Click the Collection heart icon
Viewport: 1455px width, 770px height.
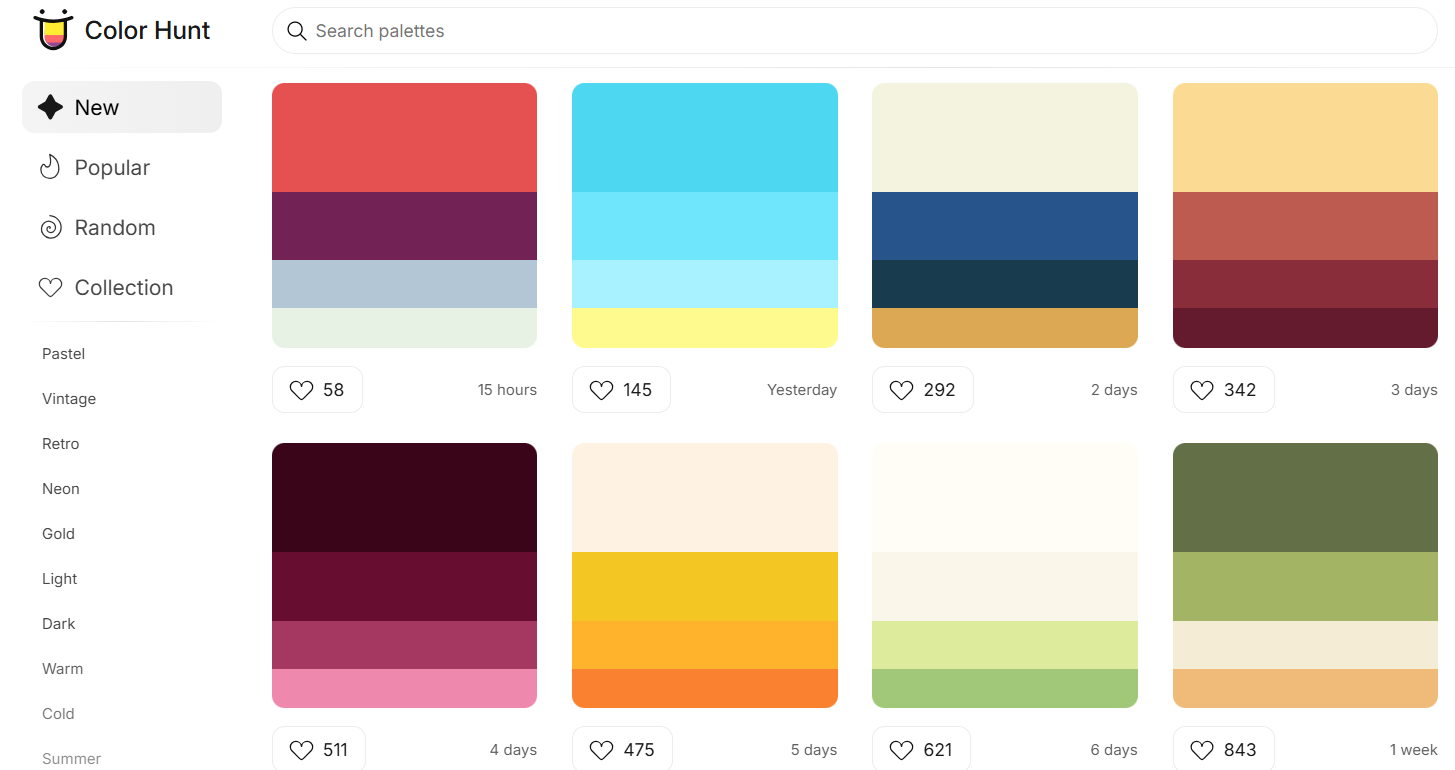pyautogui.click(x=50, y=288)
